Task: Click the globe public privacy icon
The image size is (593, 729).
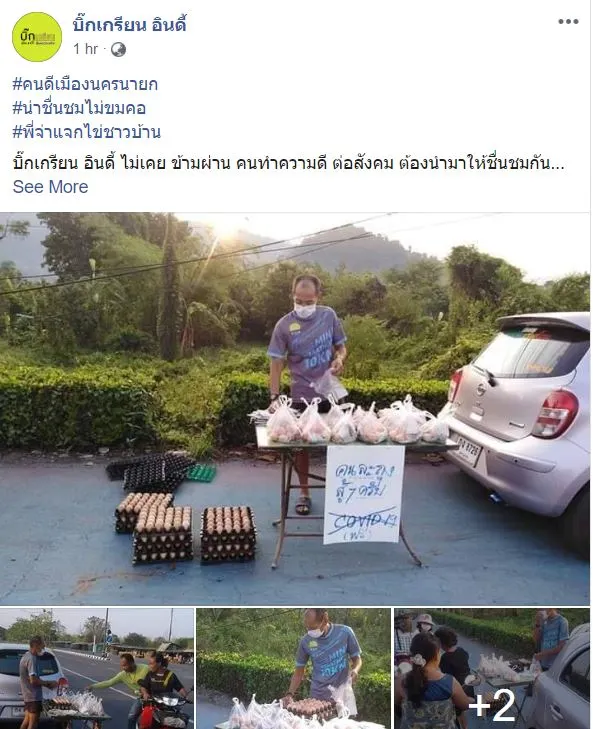Action: [x=118, y=49]
